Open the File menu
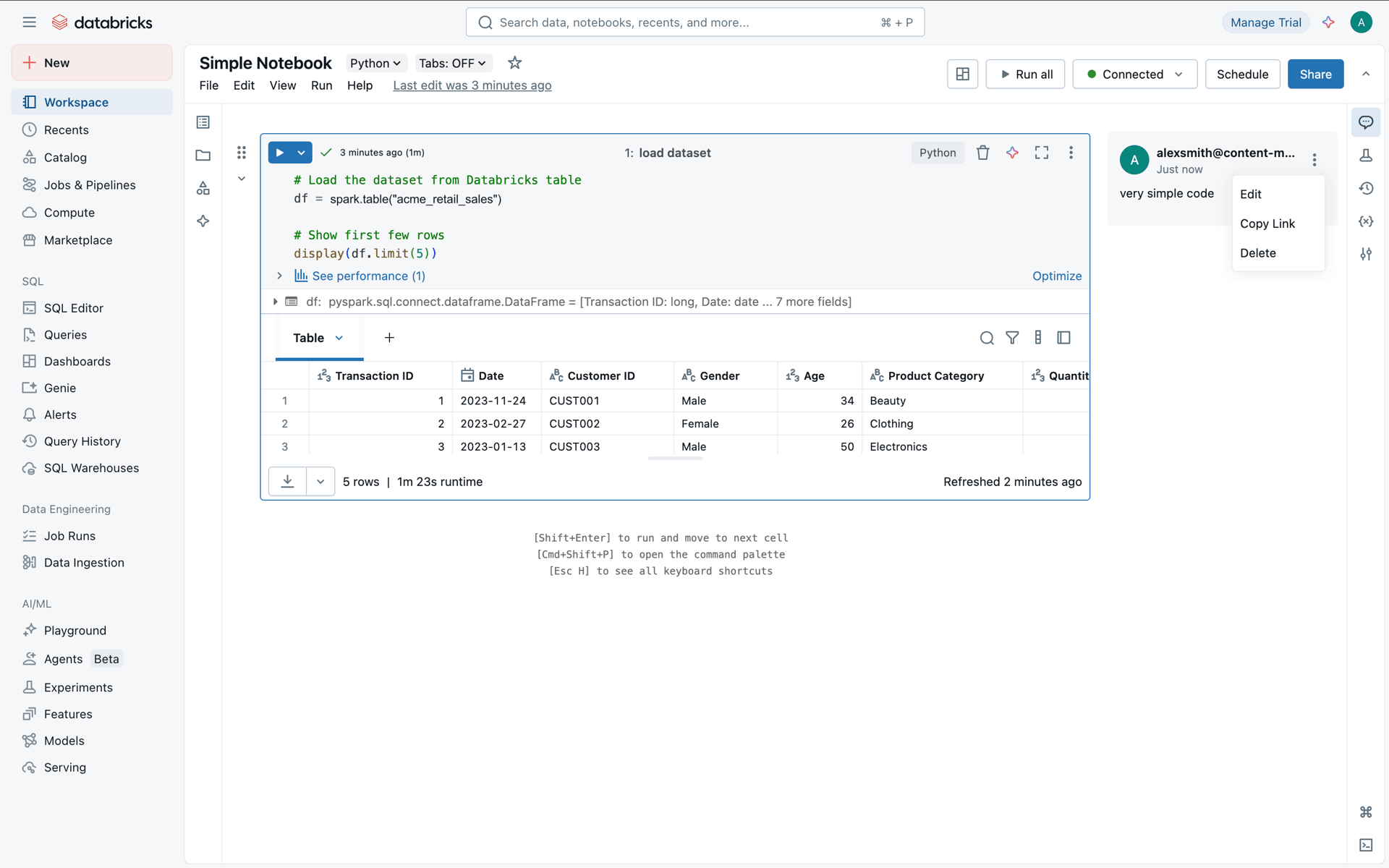The width and height of the screenshot is (1389, 868). (x=209, y=85)
